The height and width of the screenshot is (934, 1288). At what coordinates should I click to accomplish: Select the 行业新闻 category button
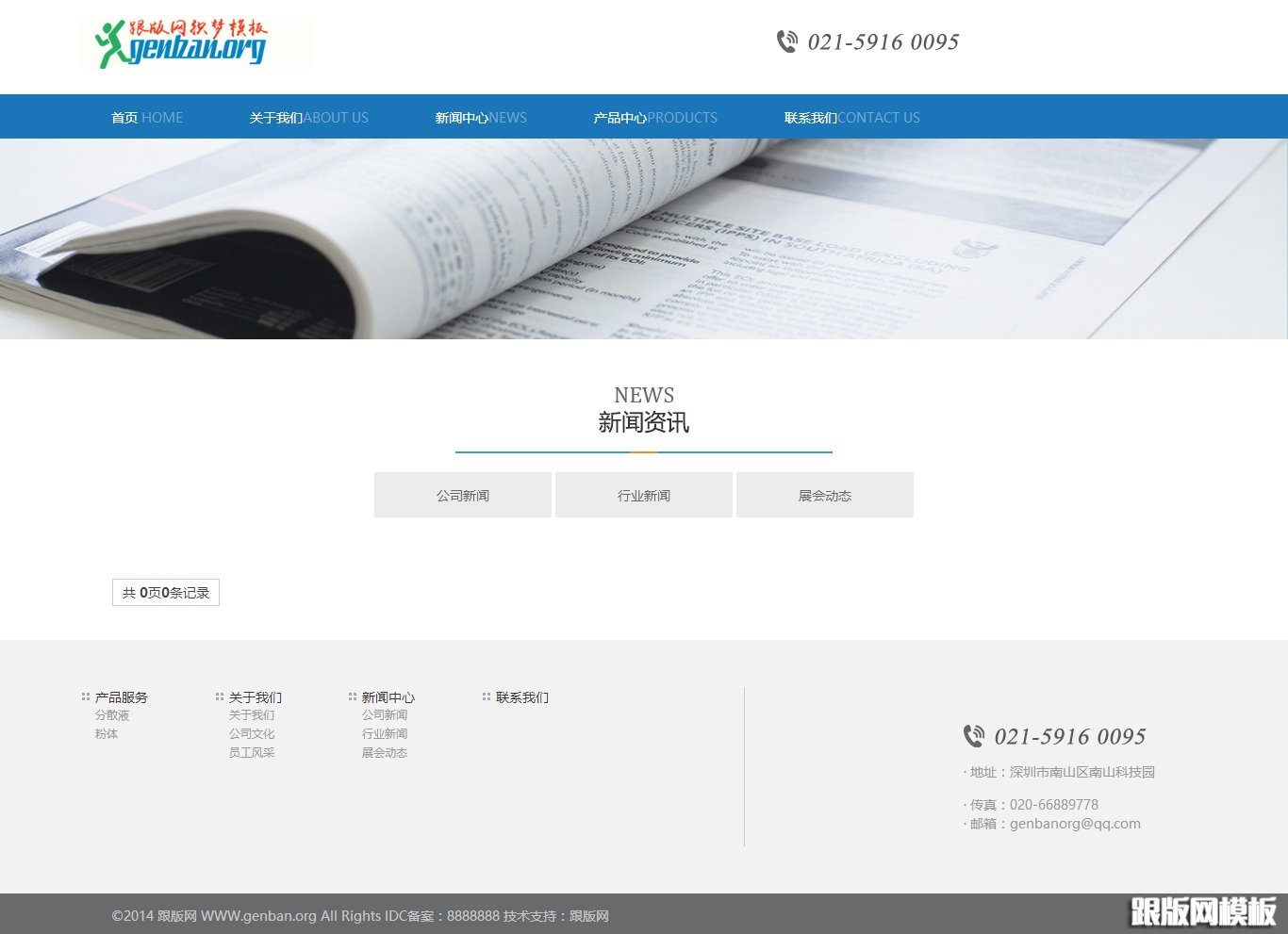[x=644, y=495]
